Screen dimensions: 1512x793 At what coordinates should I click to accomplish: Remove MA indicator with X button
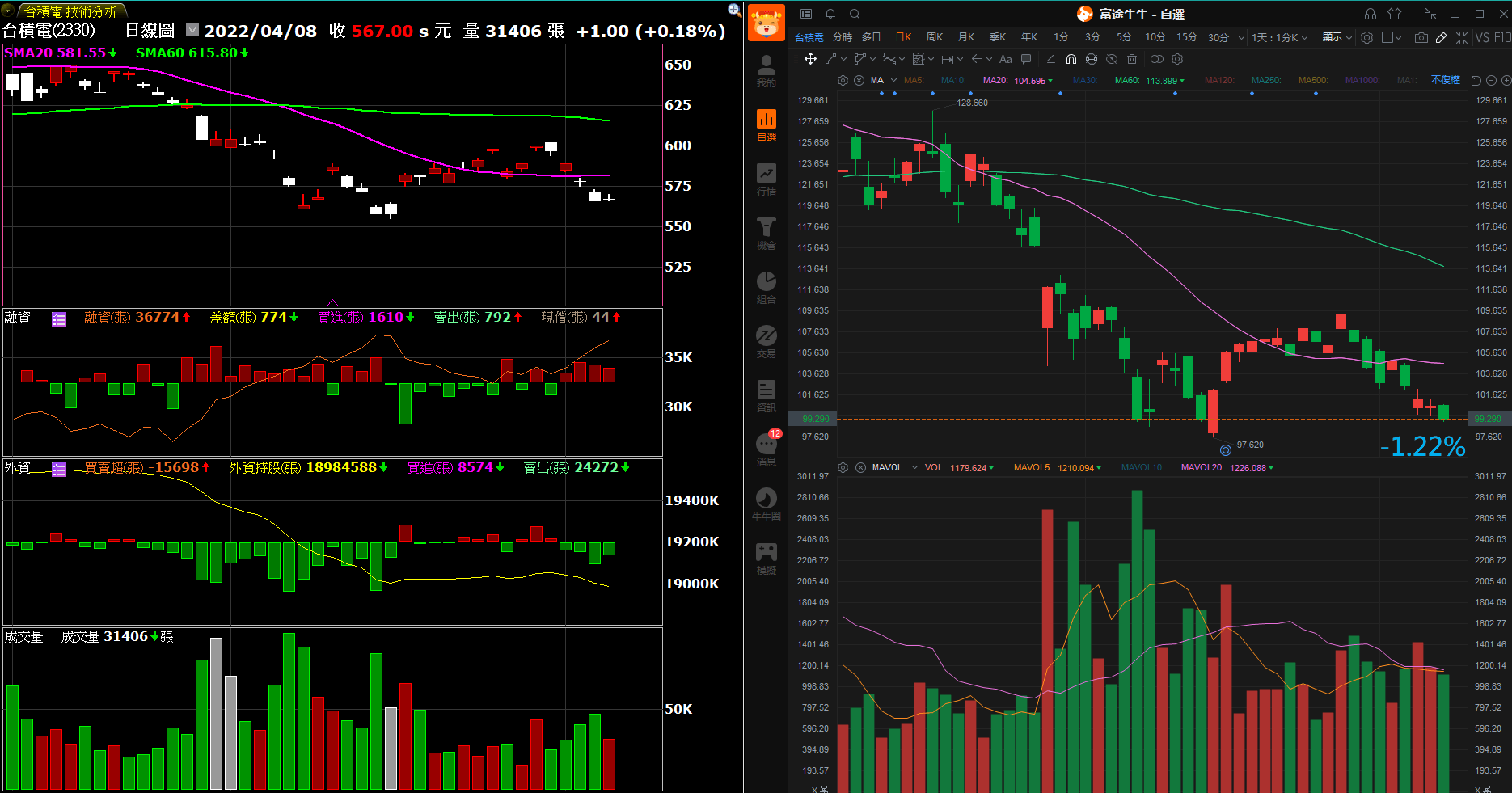pos(859,80)
